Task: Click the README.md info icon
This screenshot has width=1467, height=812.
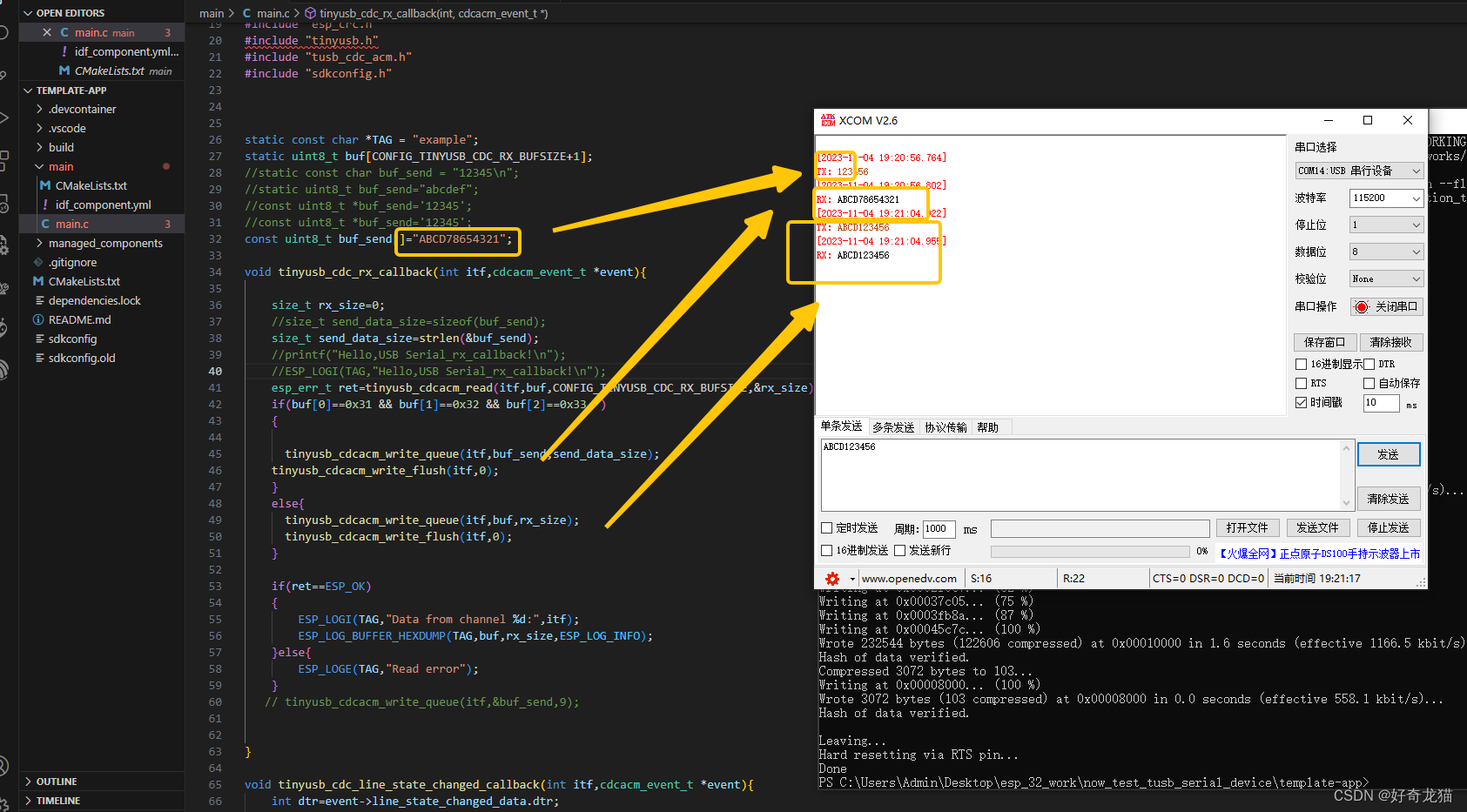Action: [x=38, y=319]
